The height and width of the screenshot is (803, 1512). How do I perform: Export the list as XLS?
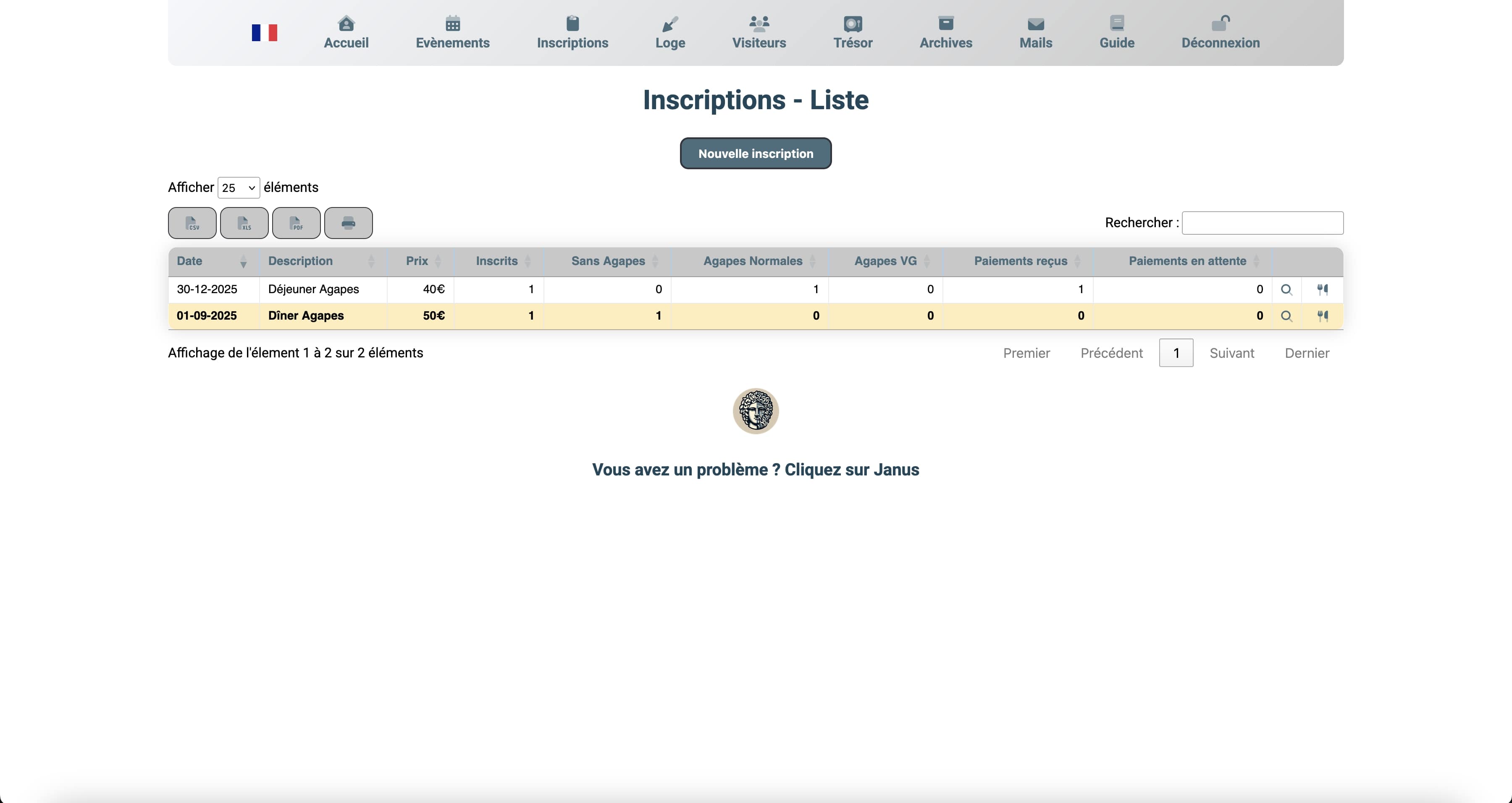244,223
